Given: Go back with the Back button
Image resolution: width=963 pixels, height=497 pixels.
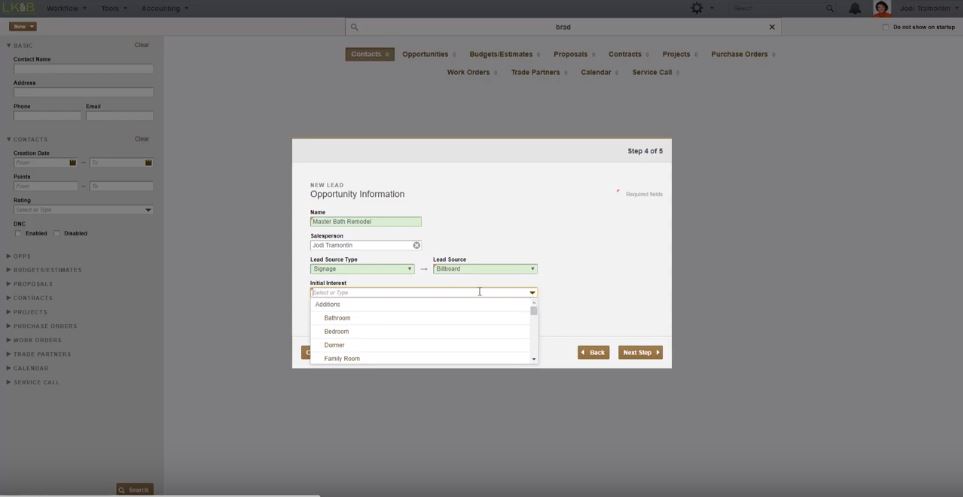Looking at the screenshot, I should pos(593,352).
